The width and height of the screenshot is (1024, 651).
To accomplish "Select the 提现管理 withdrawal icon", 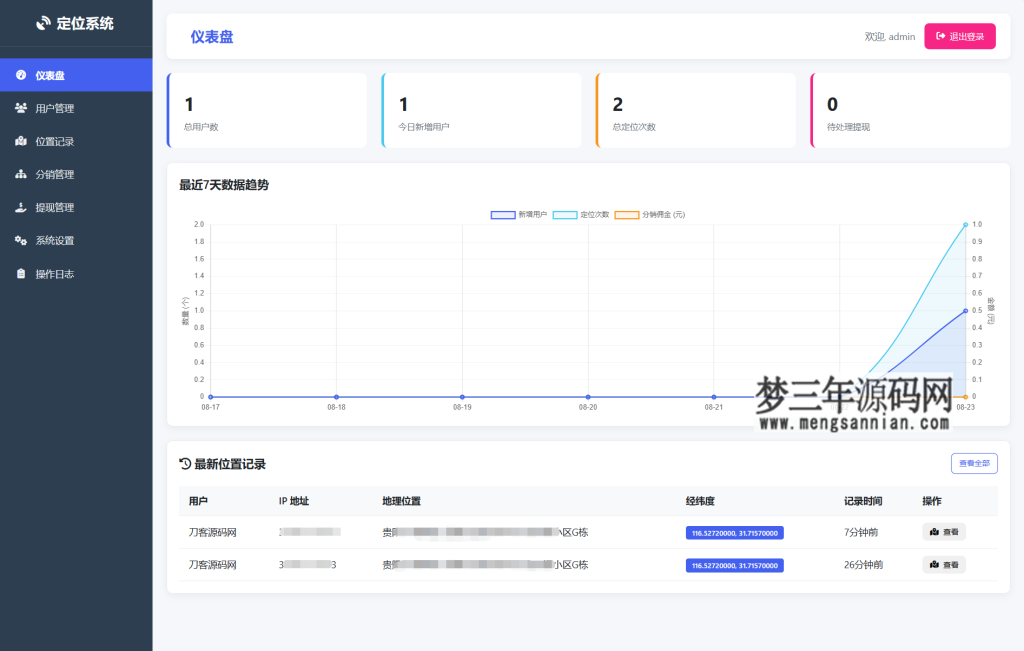I will (x=21, y=206).
